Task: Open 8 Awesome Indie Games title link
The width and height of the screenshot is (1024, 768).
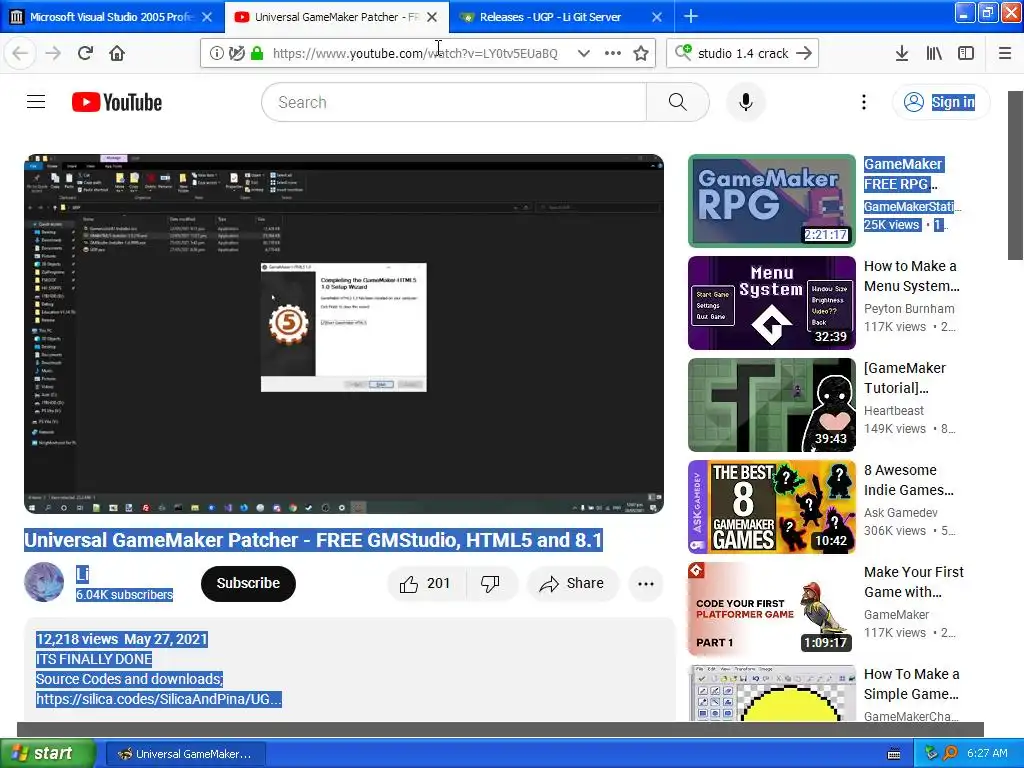Action: pos(909,480)
